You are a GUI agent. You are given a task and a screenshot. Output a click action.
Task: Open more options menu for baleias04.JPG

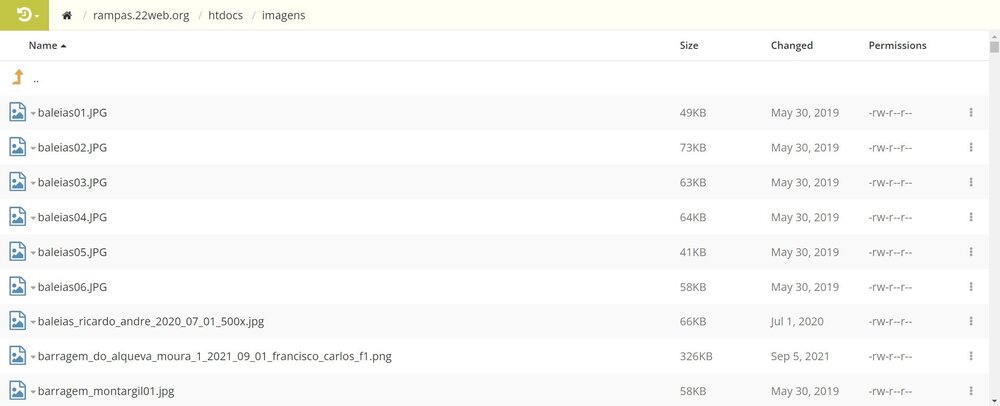point(971,217)
